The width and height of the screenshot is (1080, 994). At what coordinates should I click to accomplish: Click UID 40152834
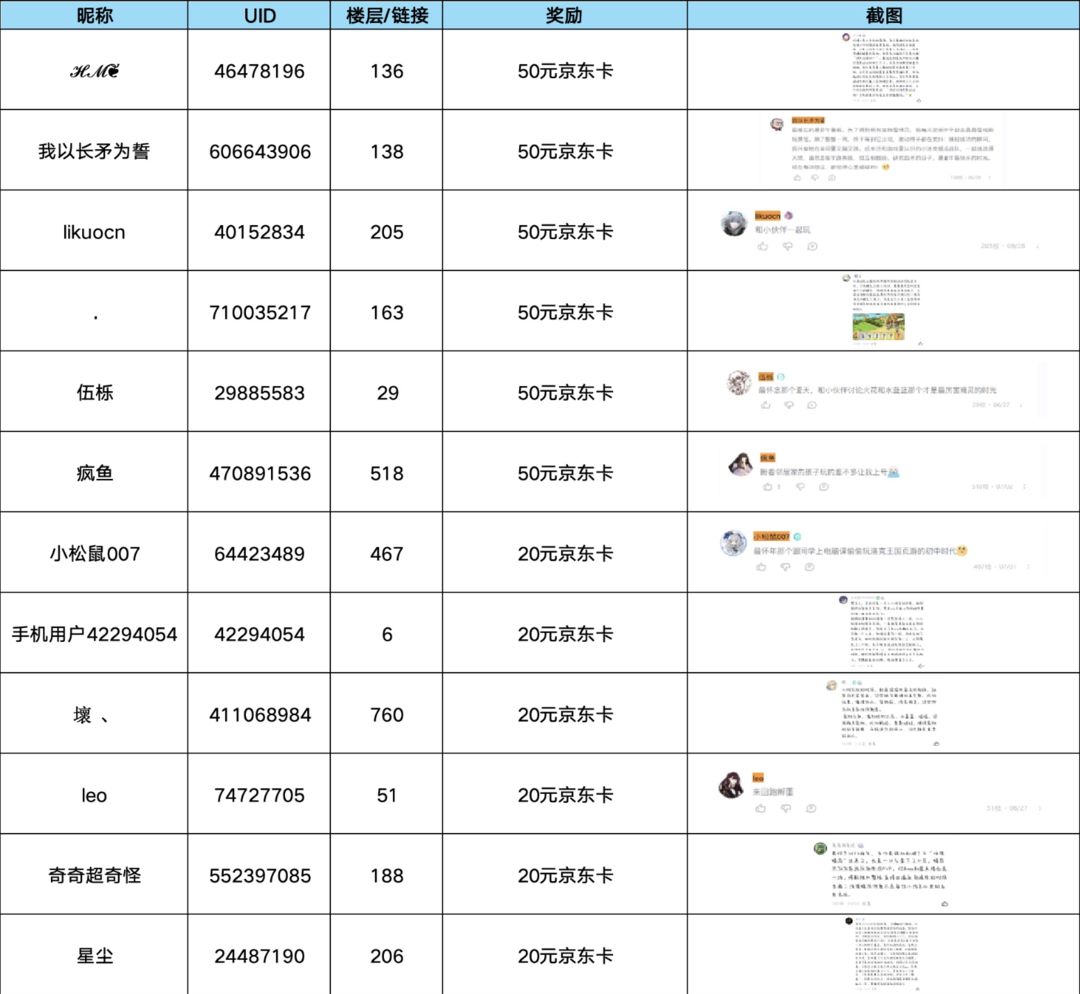click(259, 232)
